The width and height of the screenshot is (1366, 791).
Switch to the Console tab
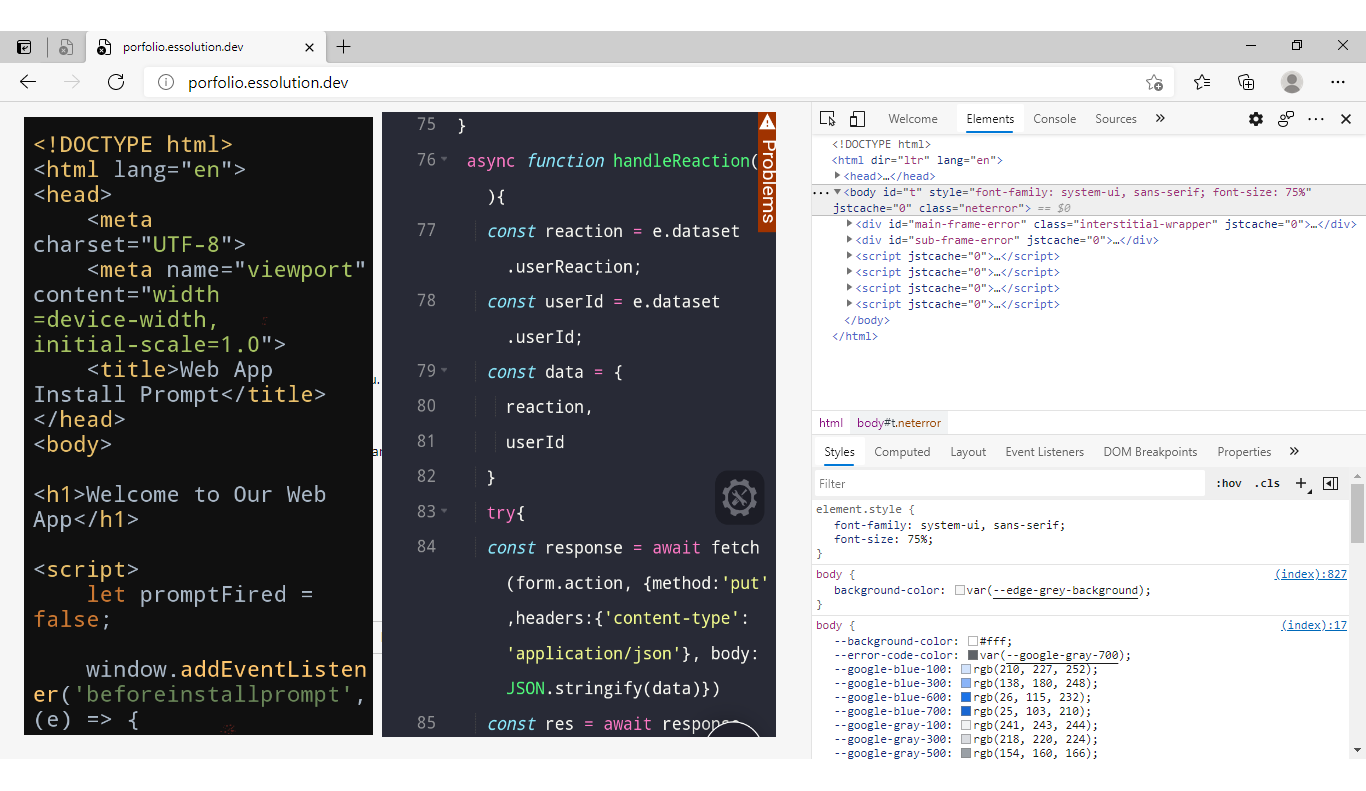(1054, 119)
